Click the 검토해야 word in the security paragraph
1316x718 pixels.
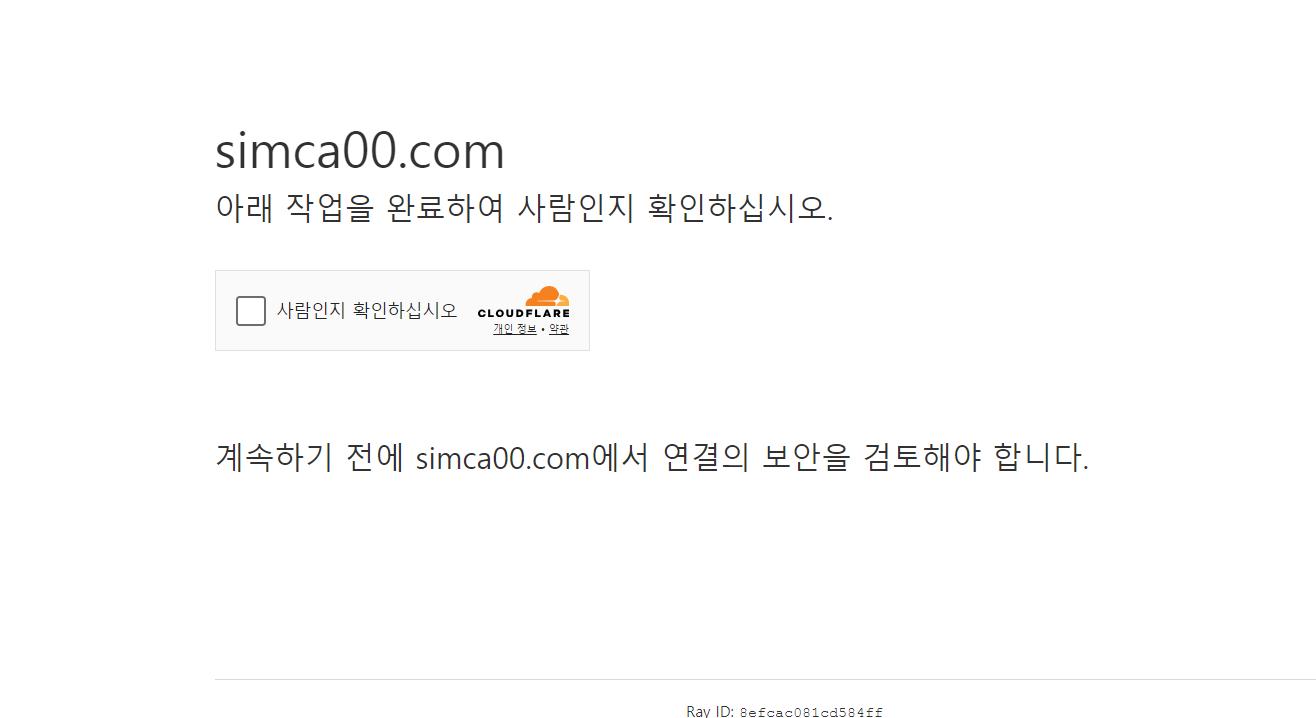(922, 458)
